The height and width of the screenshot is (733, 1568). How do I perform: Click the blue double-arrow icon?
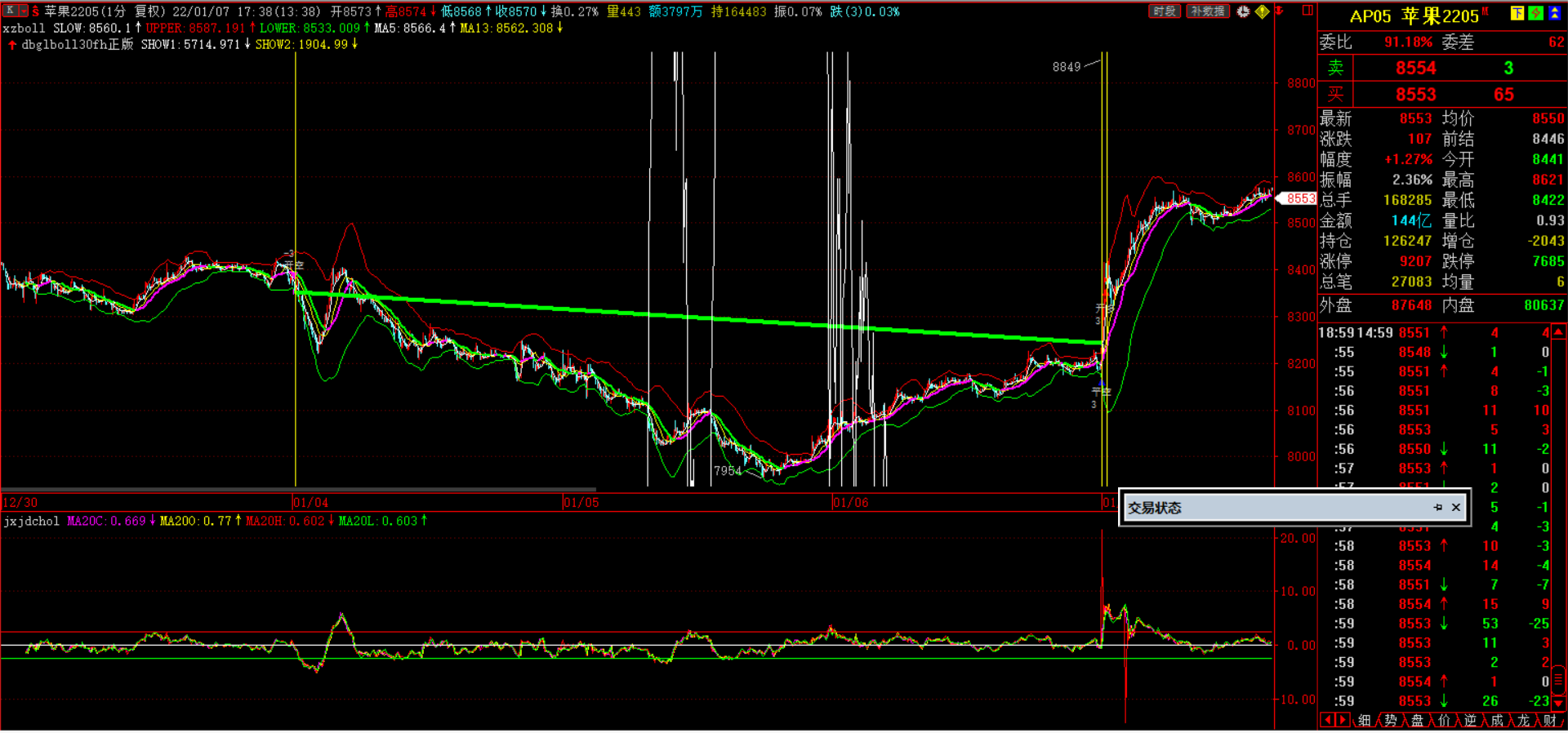pyautogui.click(x=1553, y=13)
